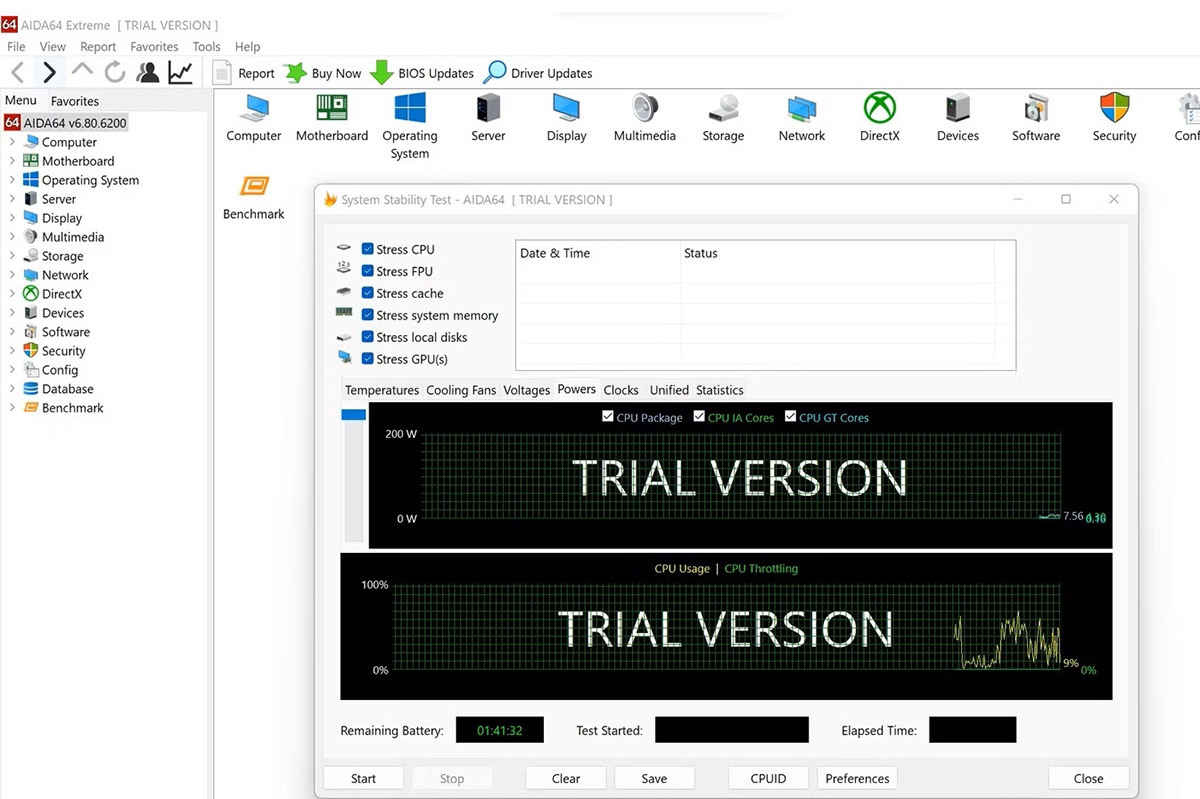Open the Security shield icon
This screenshot has width=1200, height=799.
pos(1114,108)
